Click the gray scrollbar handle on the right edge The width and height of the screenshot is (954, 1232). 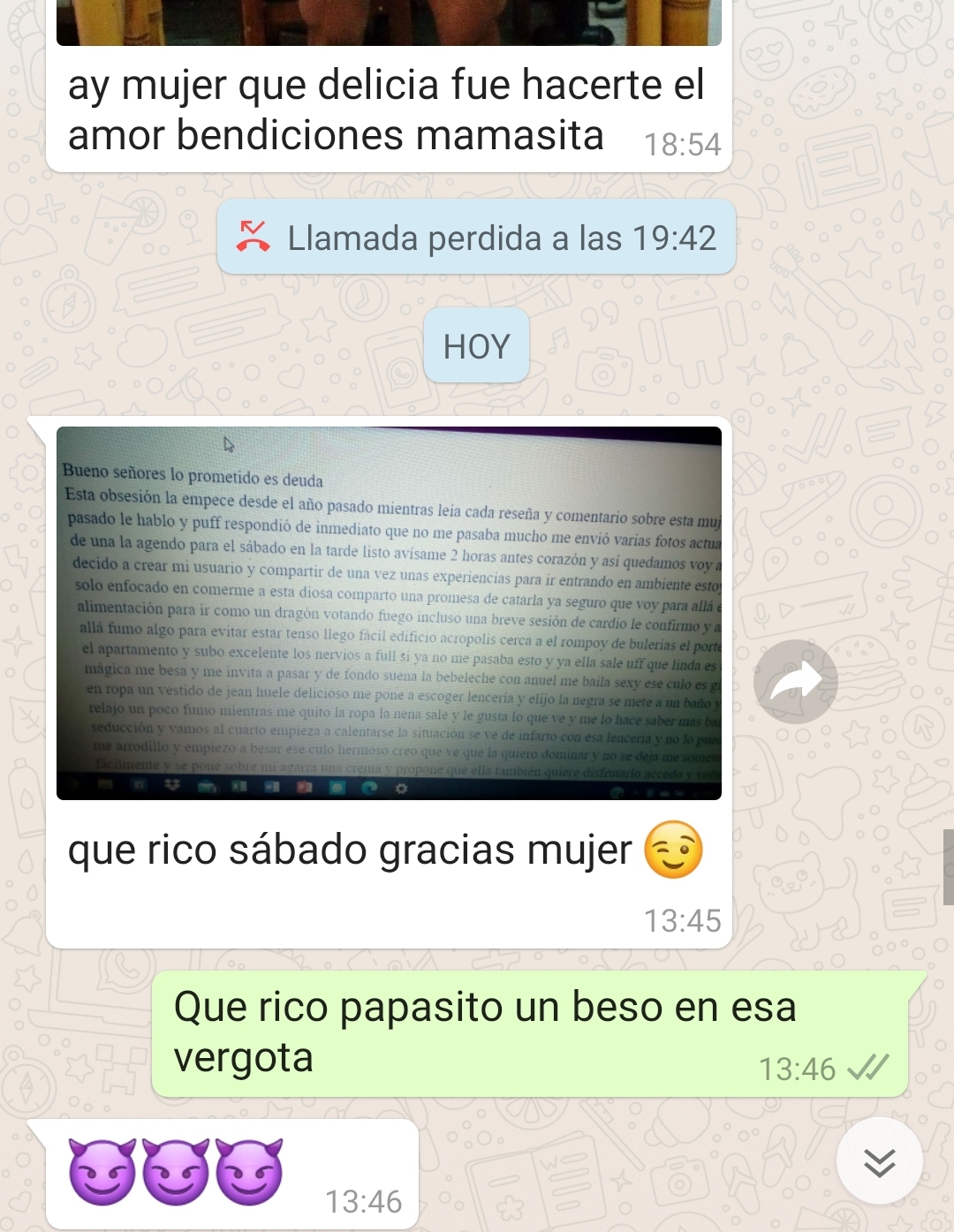[x=948, y=867]
